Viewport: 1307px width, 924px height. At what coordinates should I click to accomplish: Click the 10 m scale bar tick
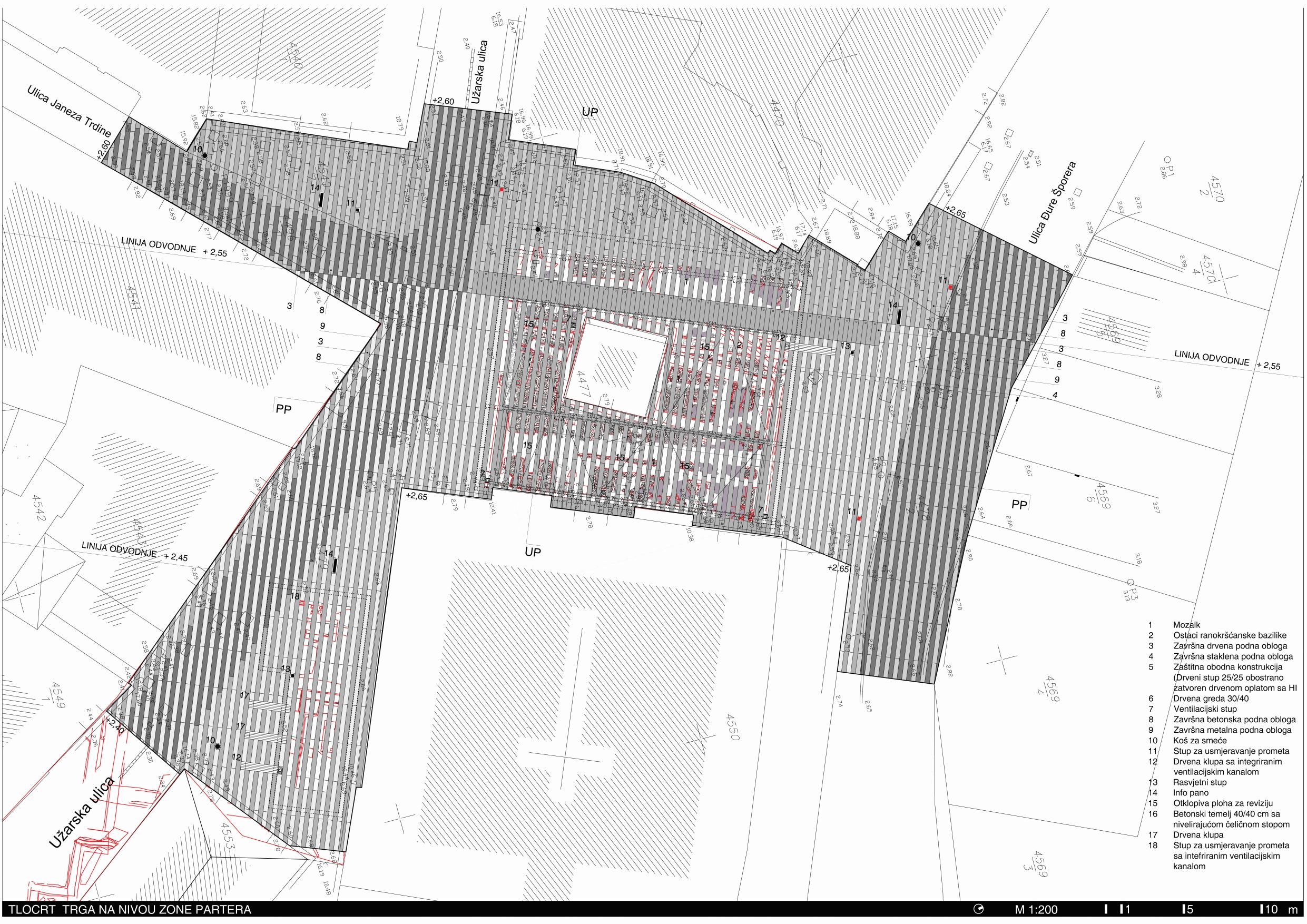click(1262, 910)
